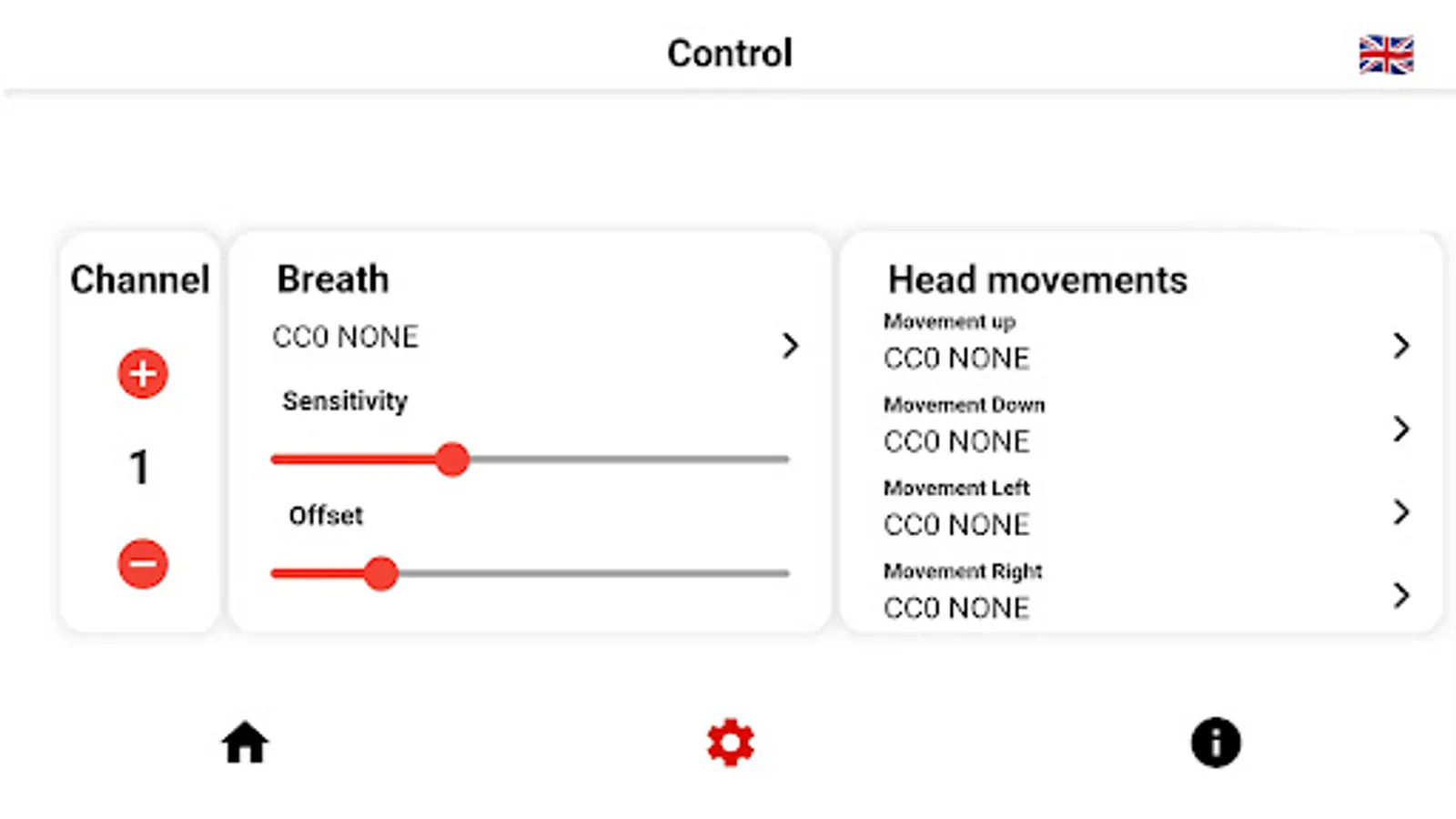Expand Movement up chevron arrow
This screenshot has height=819, width=1456.
1401,345
